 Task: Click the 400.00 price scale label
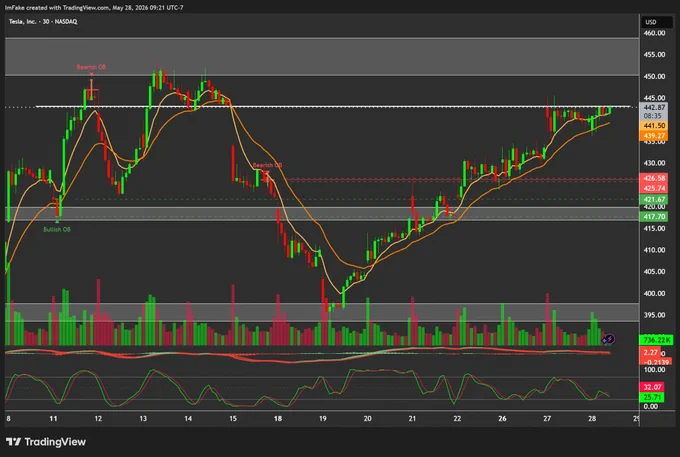click(x=654, y=293)
